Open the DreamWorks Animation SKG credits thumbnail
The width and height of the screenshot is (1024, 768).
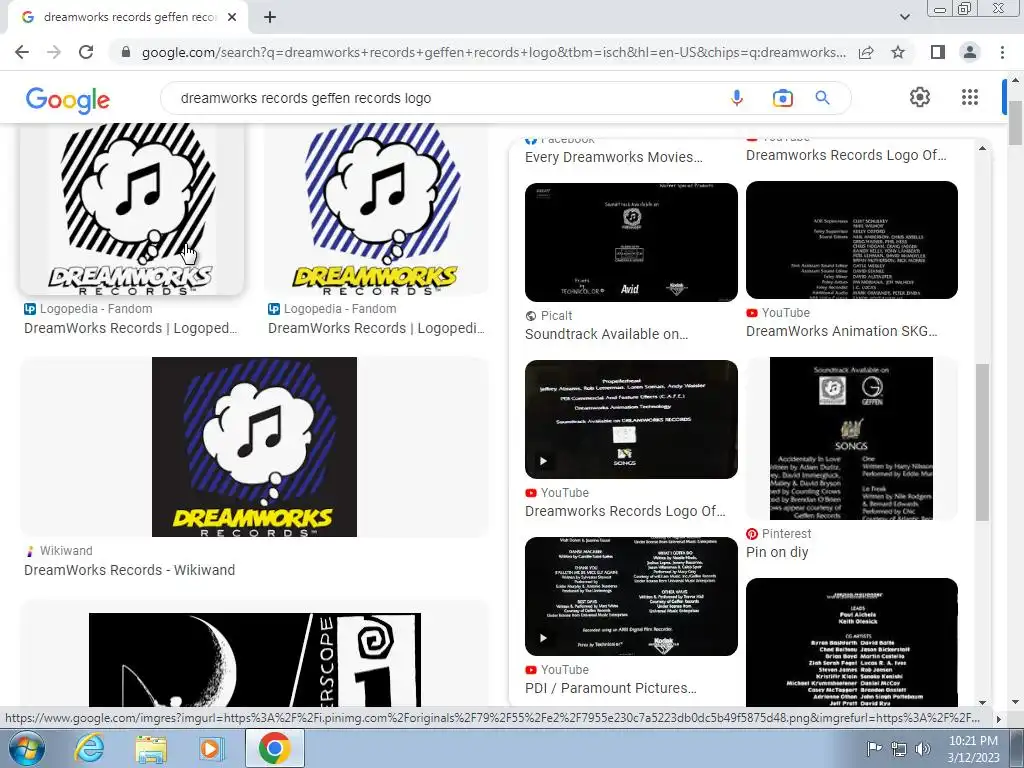(x=852, y=240)
